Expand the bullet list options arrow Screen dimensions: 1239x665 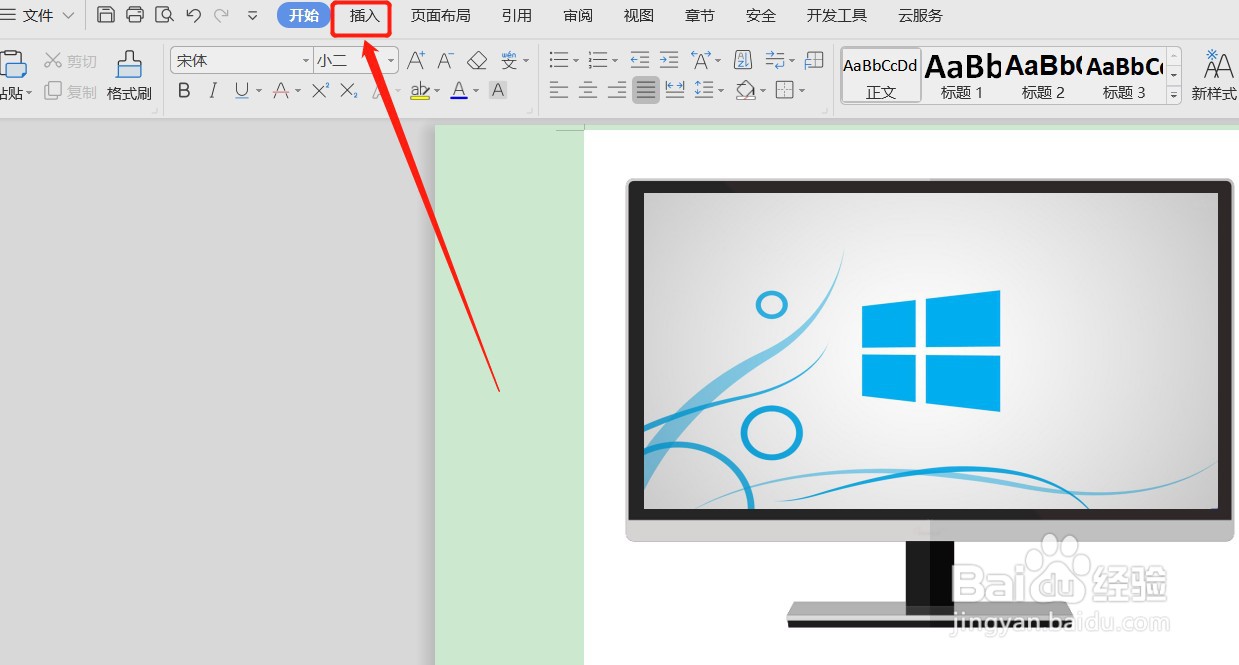[576, 61]
